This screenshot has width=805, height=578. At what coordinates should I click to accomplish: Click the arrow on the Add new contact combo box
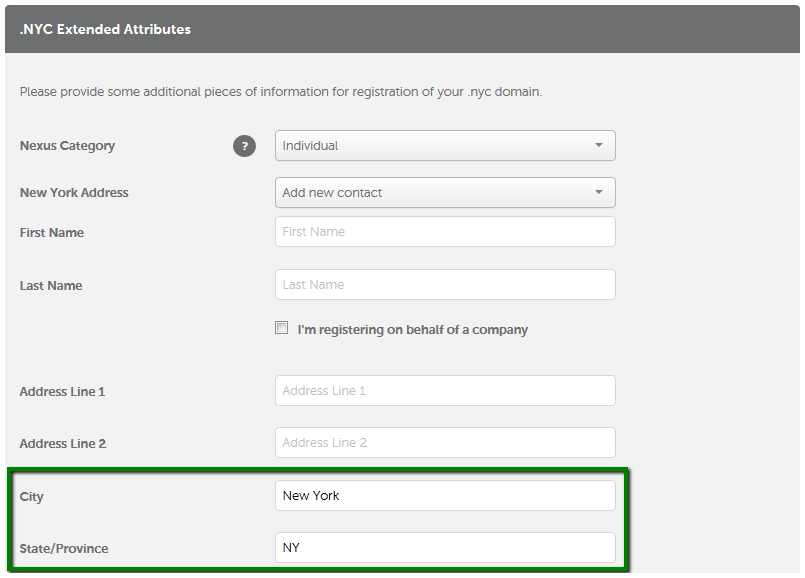pos(599,192)
